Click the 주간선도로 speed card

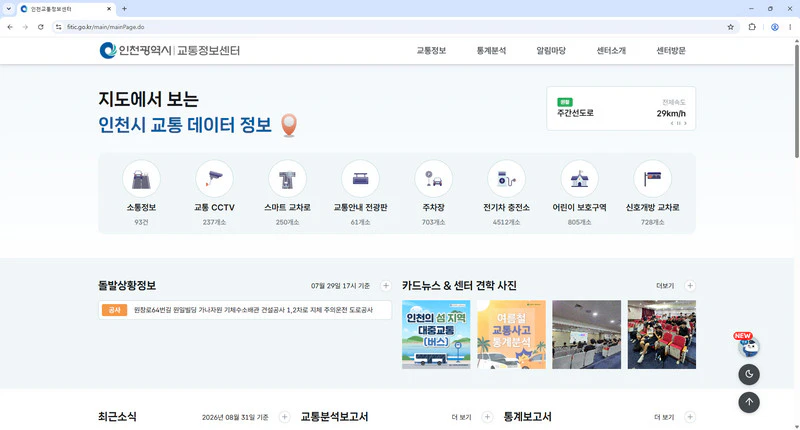(x=621, y=108)
